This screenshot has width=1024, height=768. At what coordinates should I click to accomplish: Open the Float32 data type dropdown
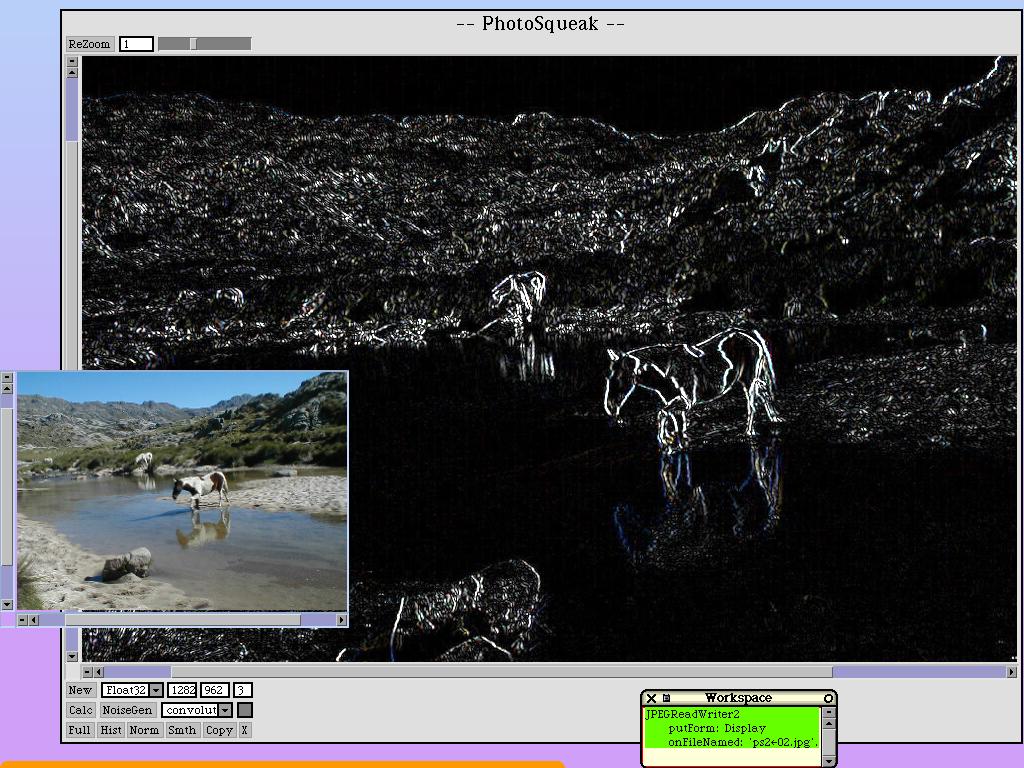pos(156,690)
